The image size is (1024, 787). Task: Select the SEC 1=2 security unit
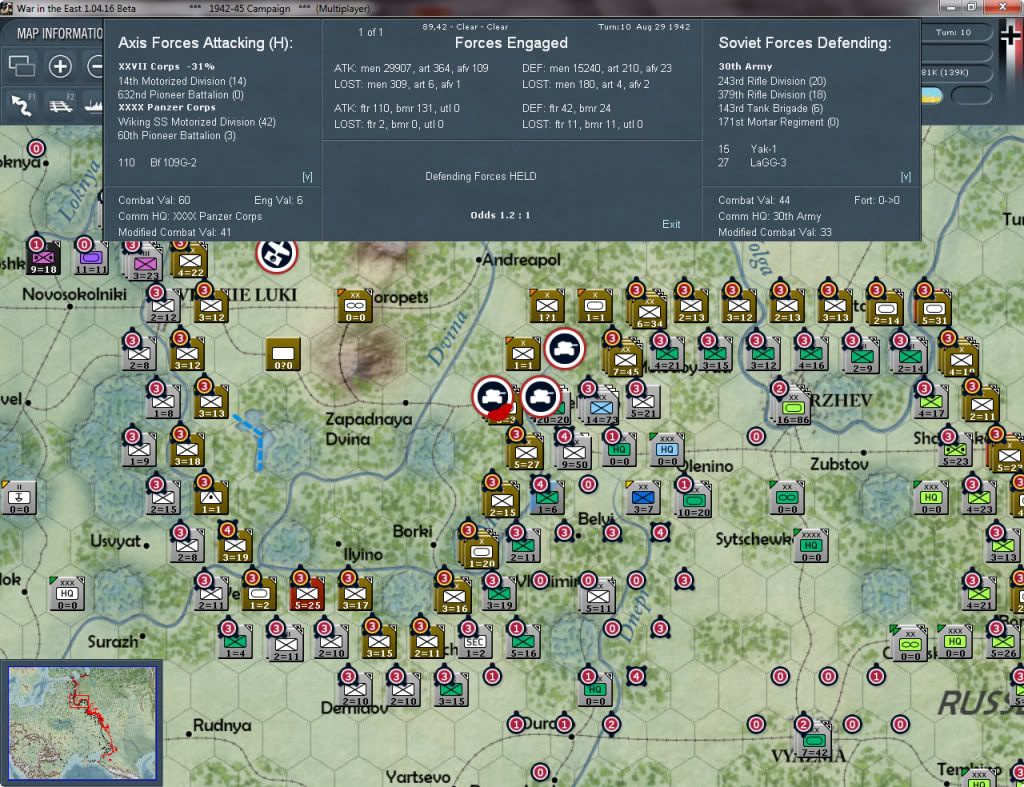(x=475, y=642)
